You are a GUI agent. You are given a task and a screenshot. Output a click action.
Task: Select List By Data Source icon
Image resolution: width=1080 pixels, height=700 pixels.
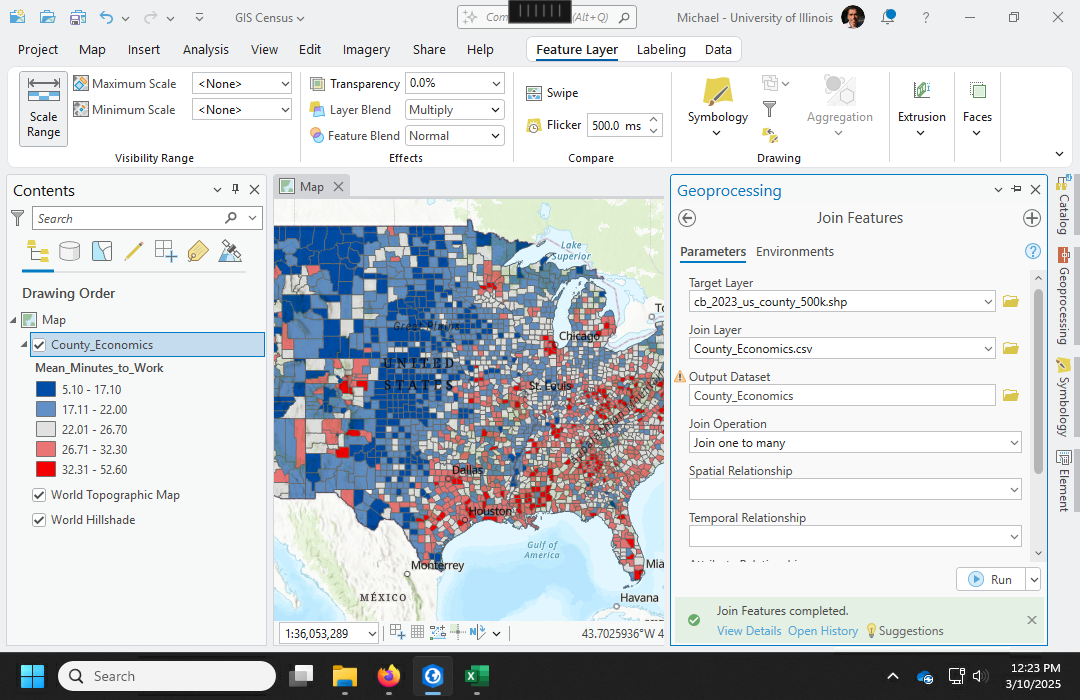70,251
